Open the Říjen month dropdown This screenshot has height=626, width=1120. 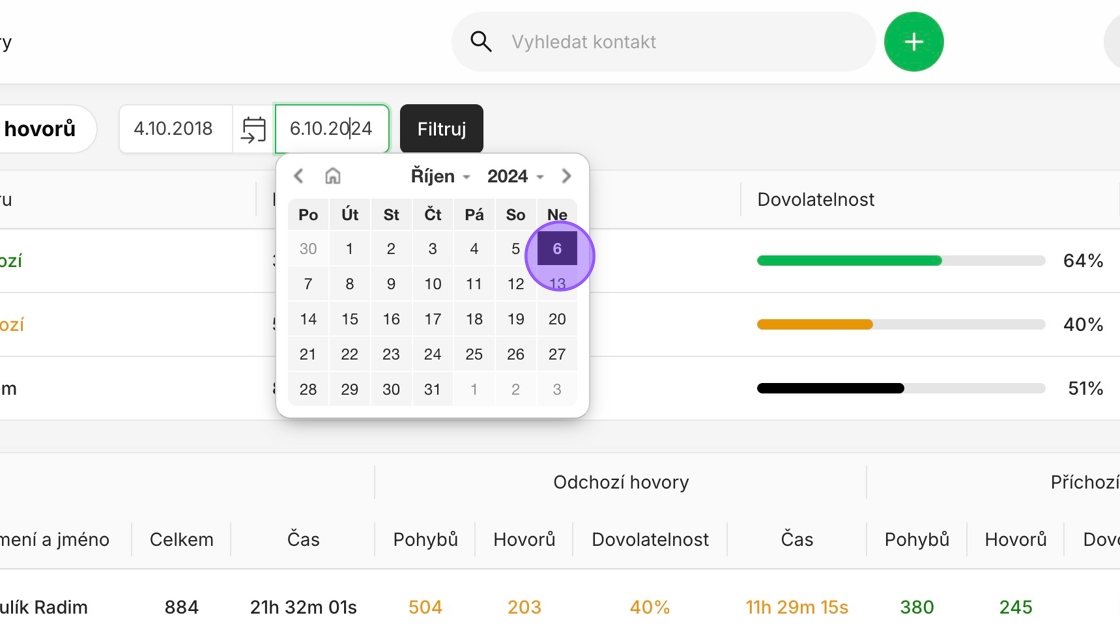440,176
